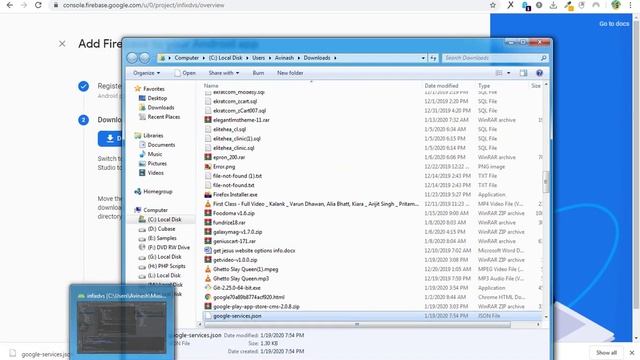640x360 pixels.
Task: Open google-services.json in Chrome downloads bar
Action: [x=41, y=354]
